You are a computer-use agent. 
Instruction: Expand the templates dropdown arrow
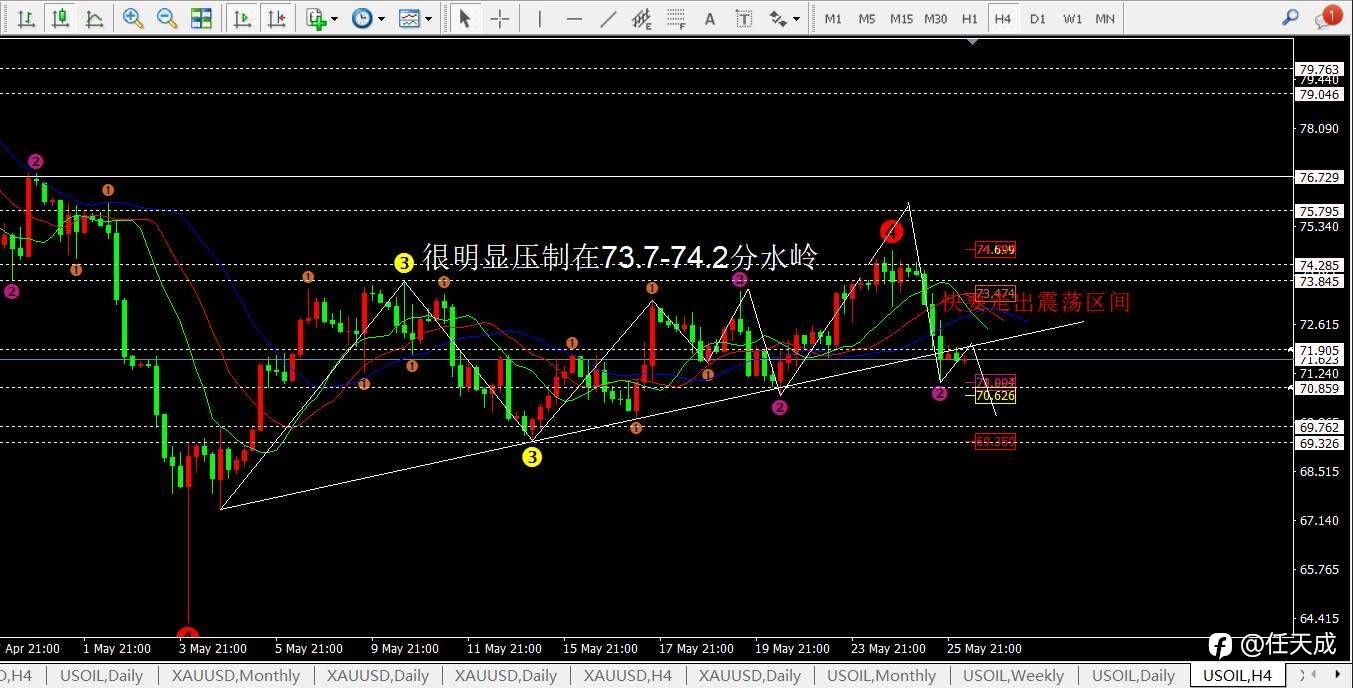tap(428, 18)
